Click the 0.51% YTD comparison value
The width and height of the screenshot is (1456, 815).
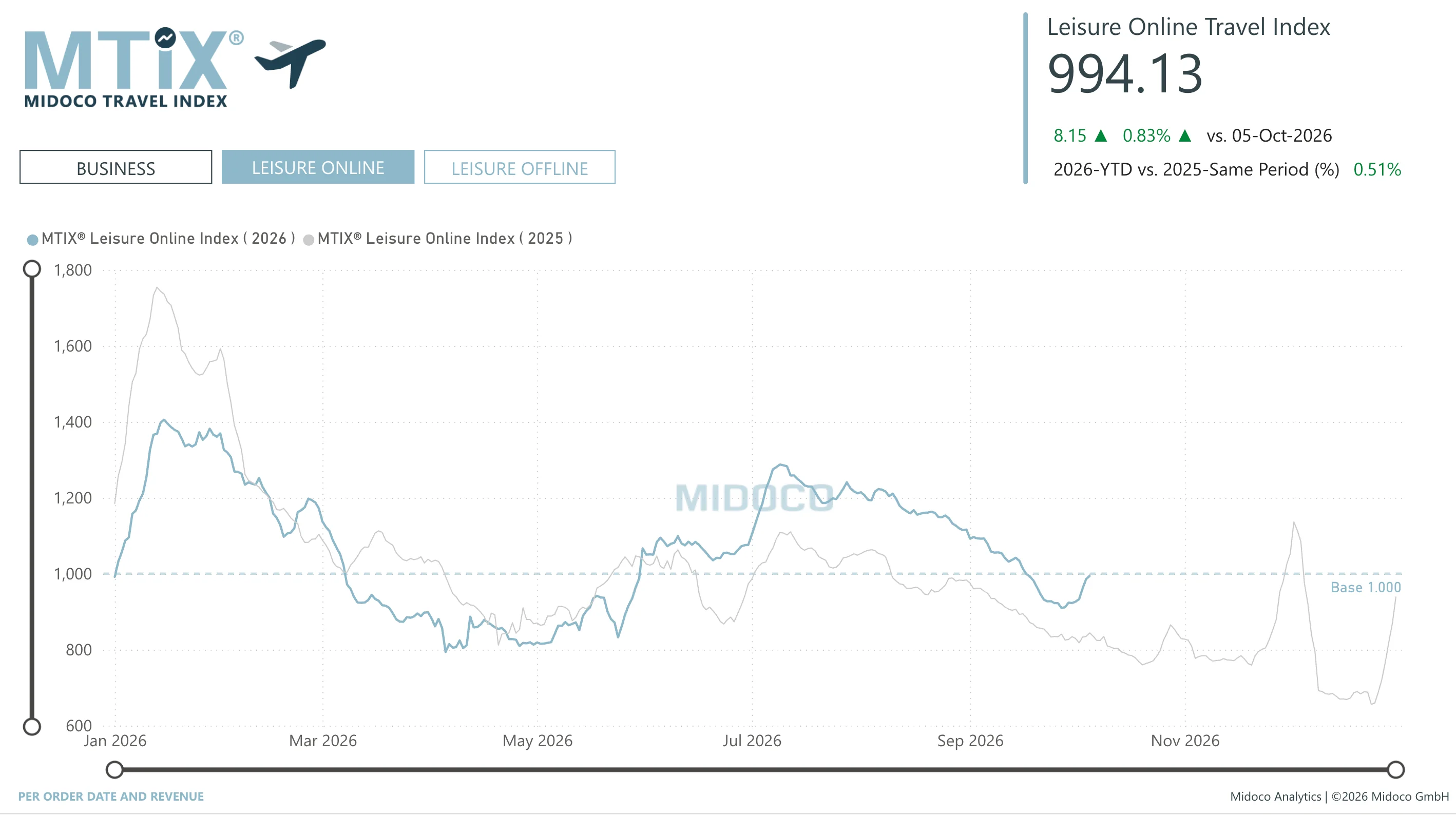click(x=1377, y=169)
